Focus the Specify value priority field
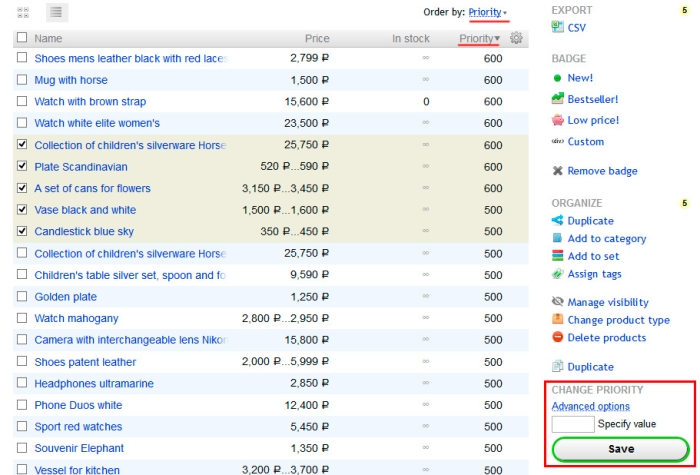 [x=572, y=424]
